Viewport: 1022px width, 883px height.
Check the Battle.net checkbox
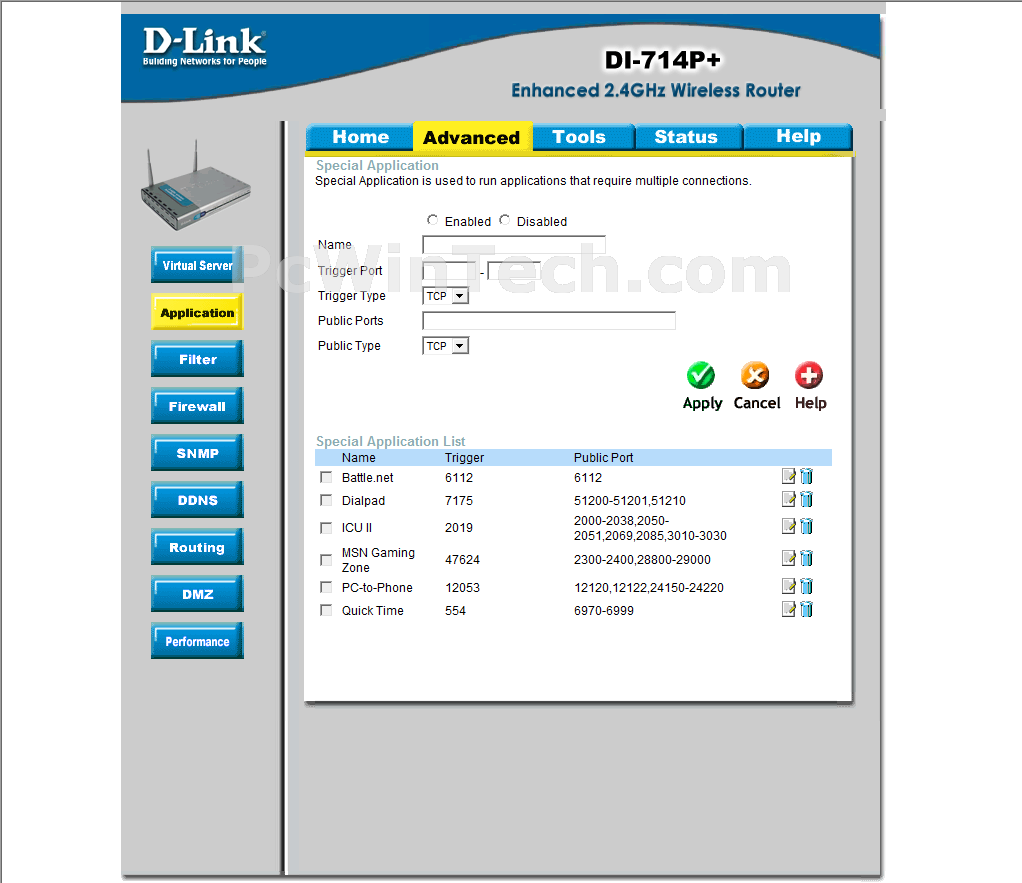(326, 477)
